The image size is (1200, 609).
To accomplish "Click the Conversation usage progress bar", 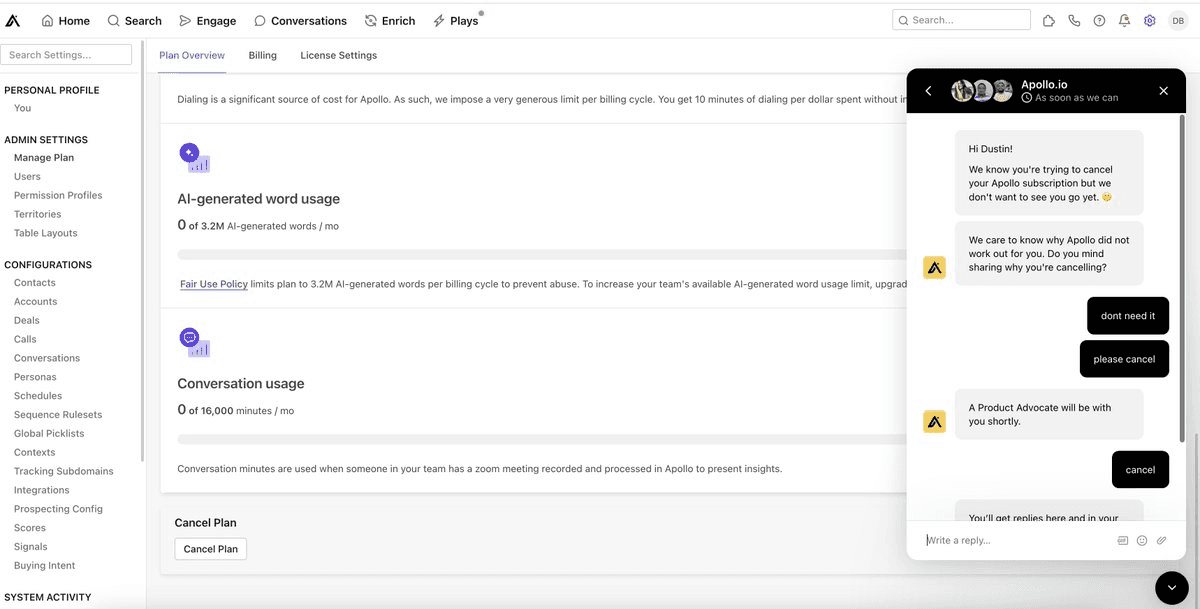I will (x=541, y=439).
